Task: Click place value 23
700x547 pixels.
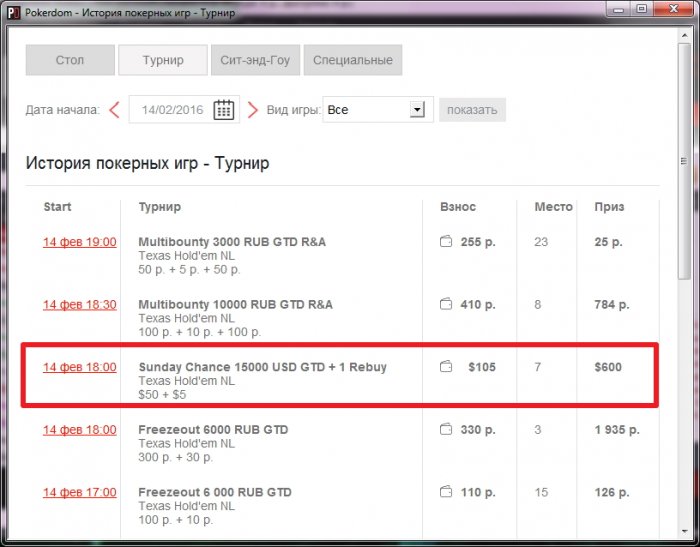Action: point(541,242)
